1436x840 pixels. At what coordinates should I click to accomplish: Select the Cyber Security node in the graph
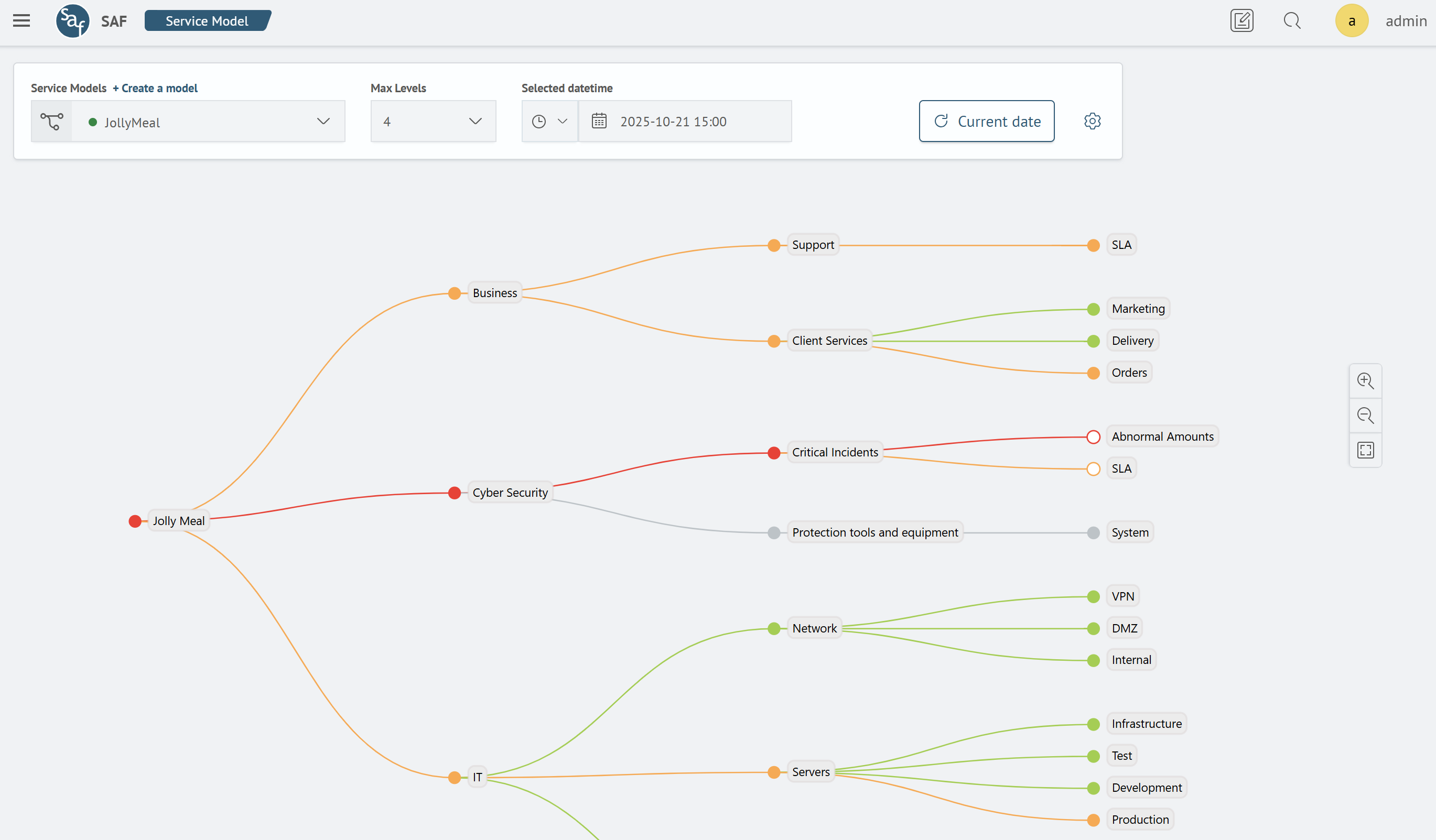tap(510, 493)
